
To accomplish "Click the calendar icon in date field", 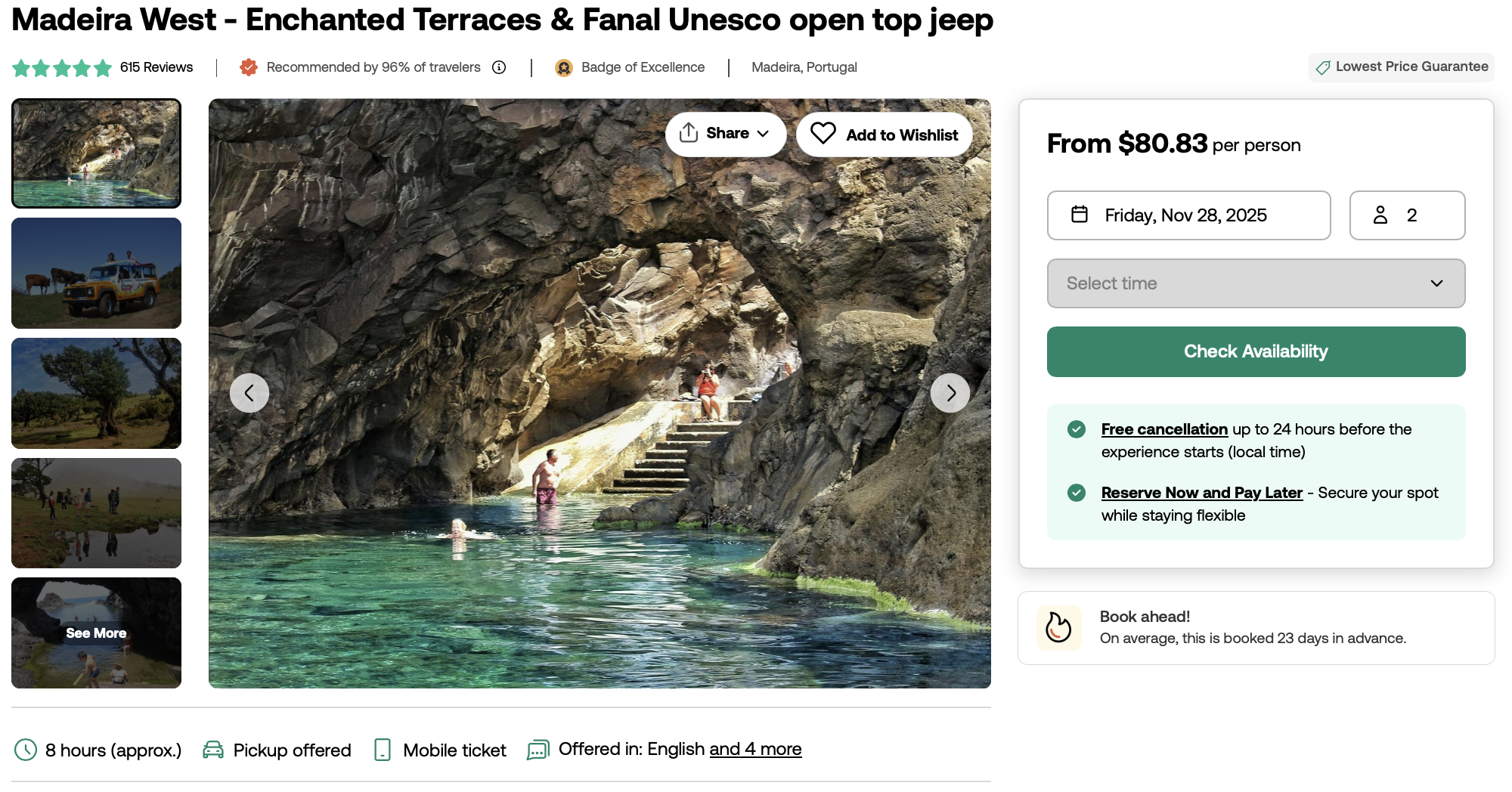I will point(1080,215).
